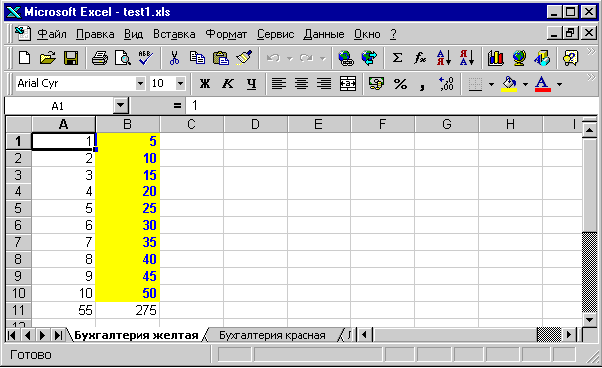Open the Redo history dropdown arrow
Image resolution: width=602 pixels, height=368 pixels.
click(x=323, y=59)
